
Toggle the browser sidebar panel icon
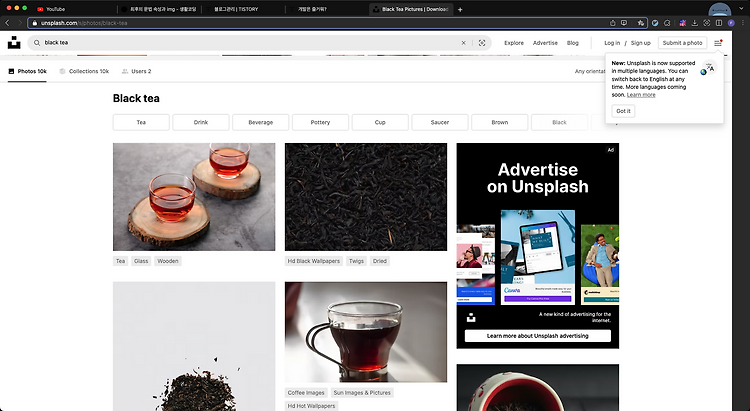(x=719, y=22)
